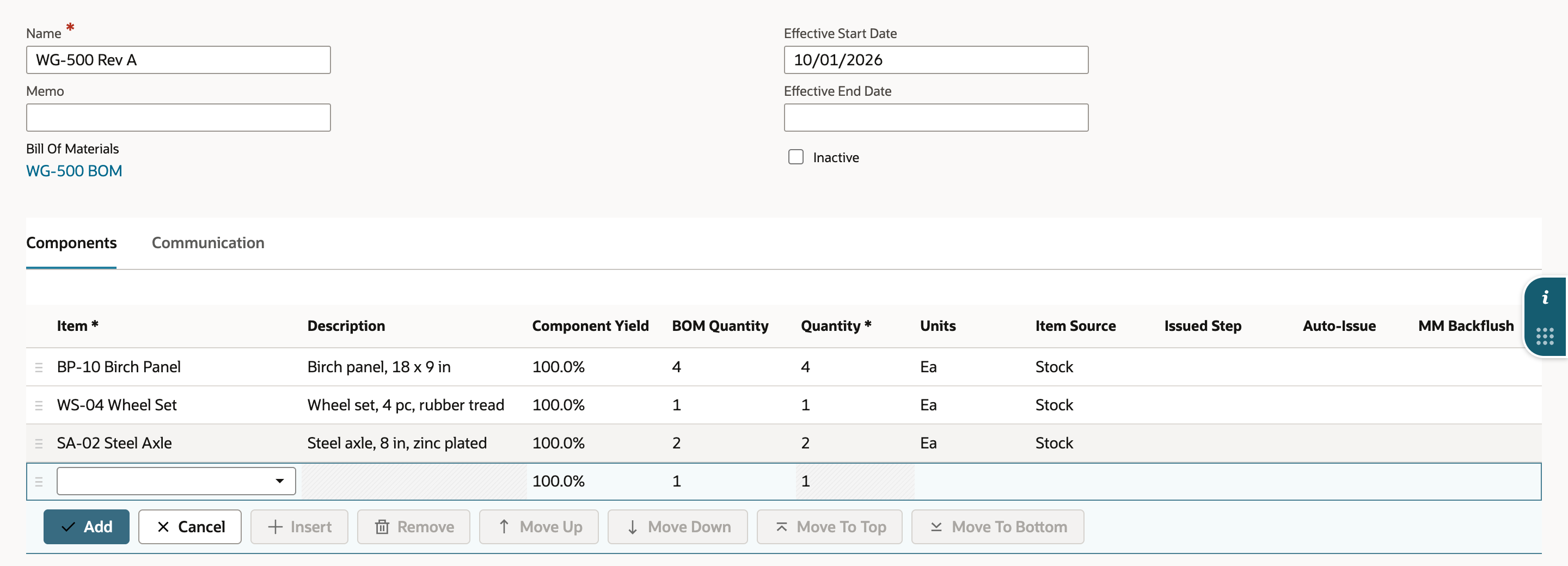
Task: Click the Add button
Action: coord(87,526)
